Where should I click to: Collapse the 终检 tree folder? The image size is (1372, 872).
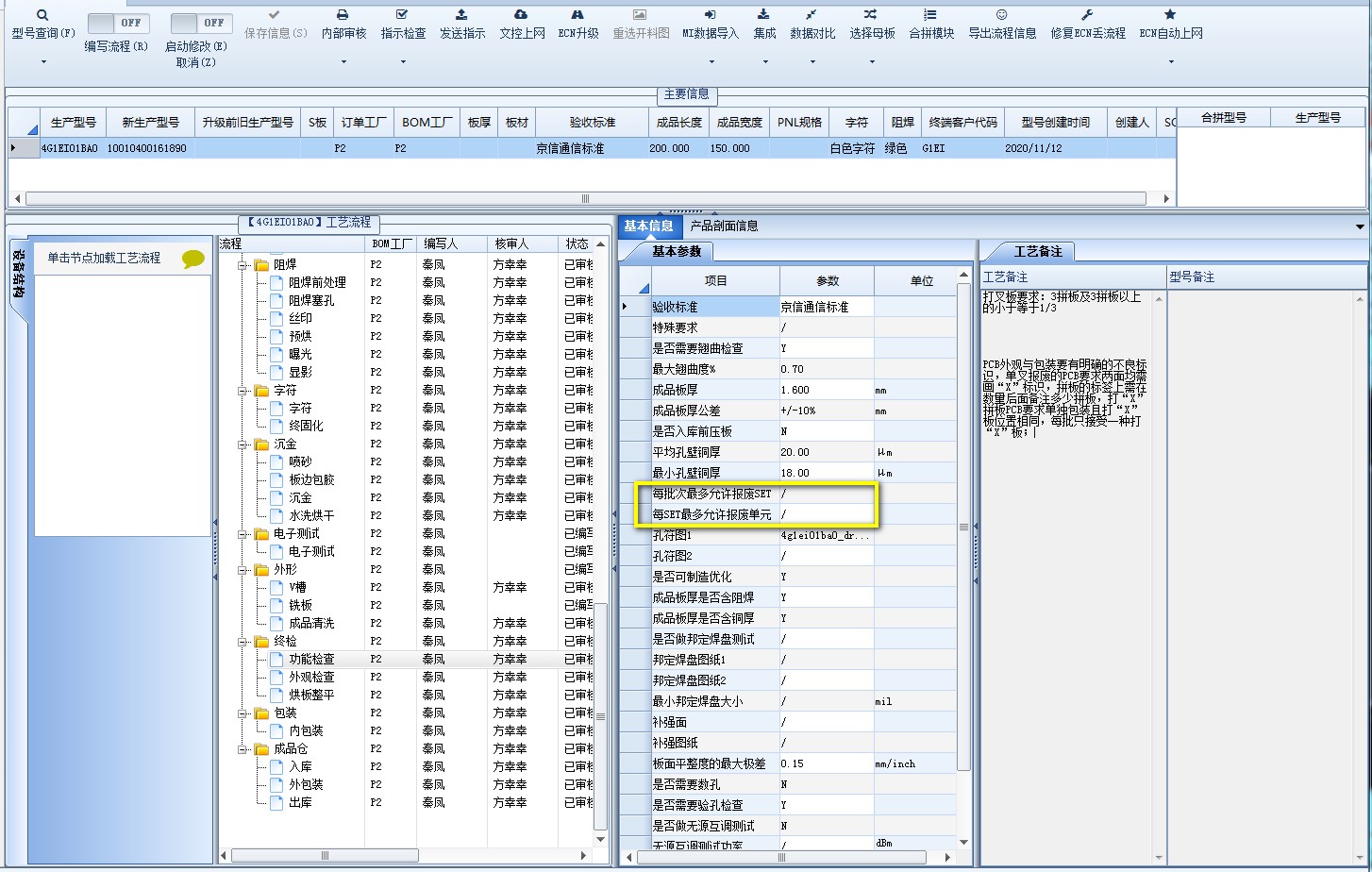pos(243,642)
